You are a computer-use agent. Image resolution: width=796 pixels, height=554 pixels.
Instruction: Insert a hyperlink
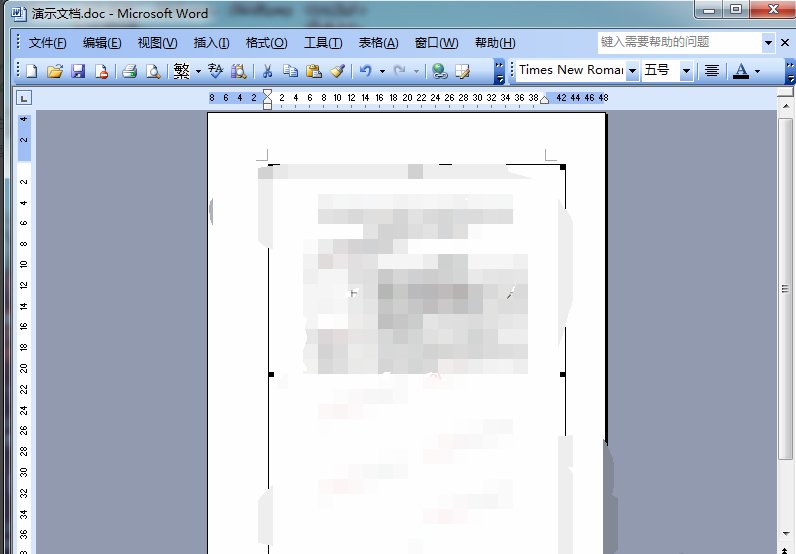tap(439, 71)
